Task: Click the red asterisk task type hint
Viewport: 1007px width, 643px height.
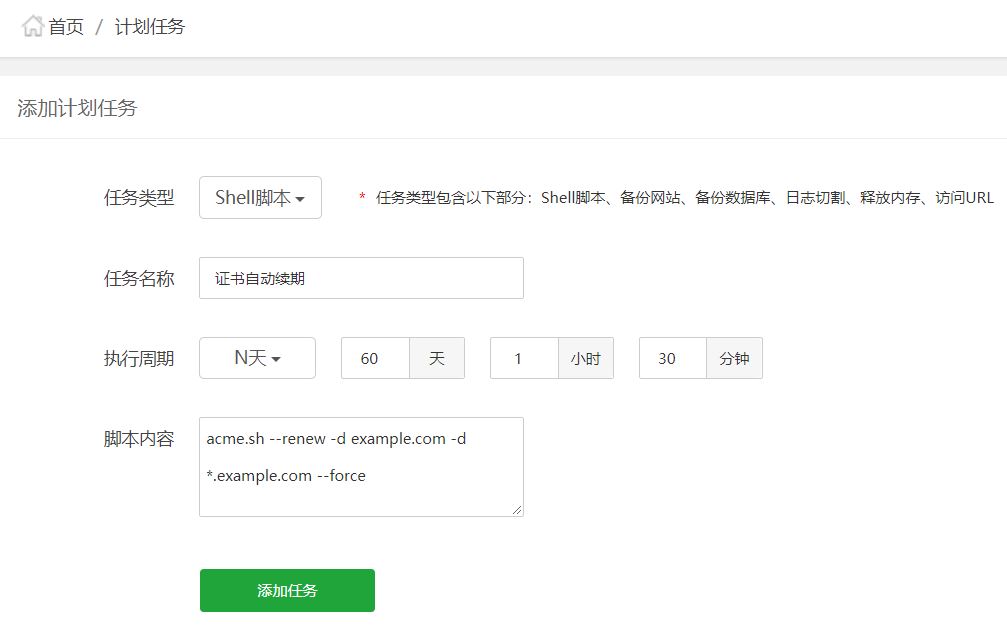Action: (362, 198)
